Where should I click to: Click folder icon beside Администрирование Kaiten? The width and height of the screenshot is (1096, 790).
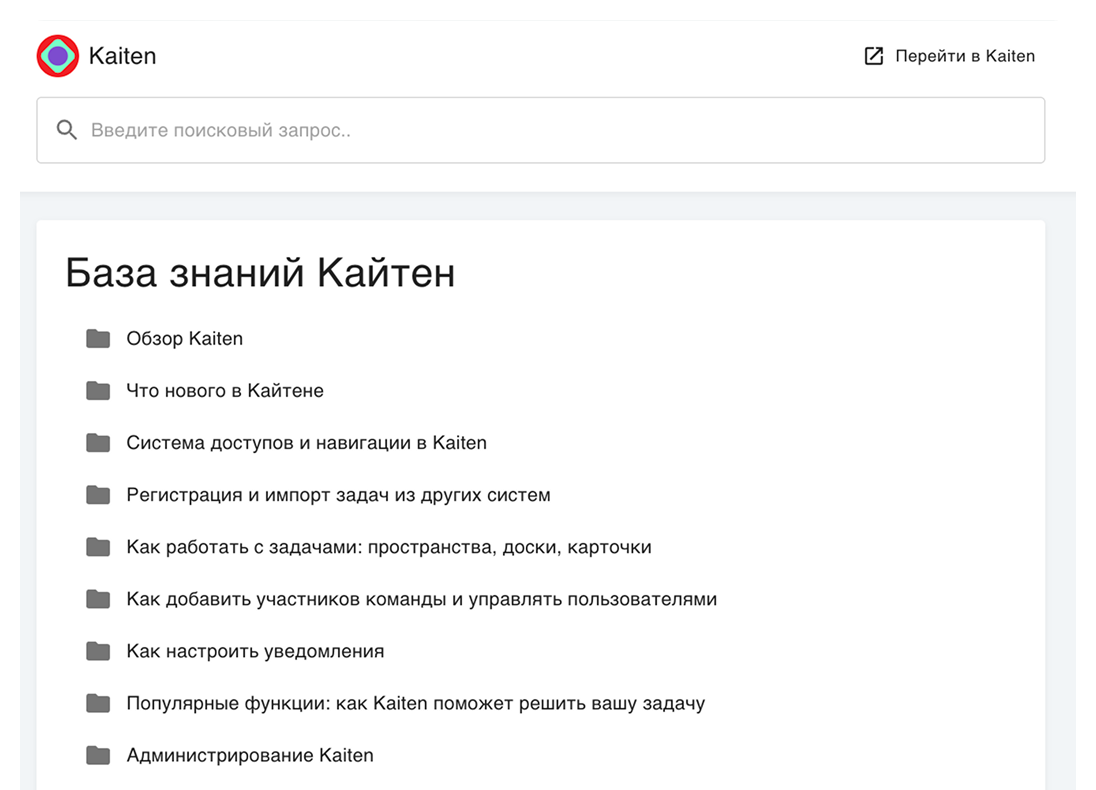pyautogui.click(x=98, y=755)
